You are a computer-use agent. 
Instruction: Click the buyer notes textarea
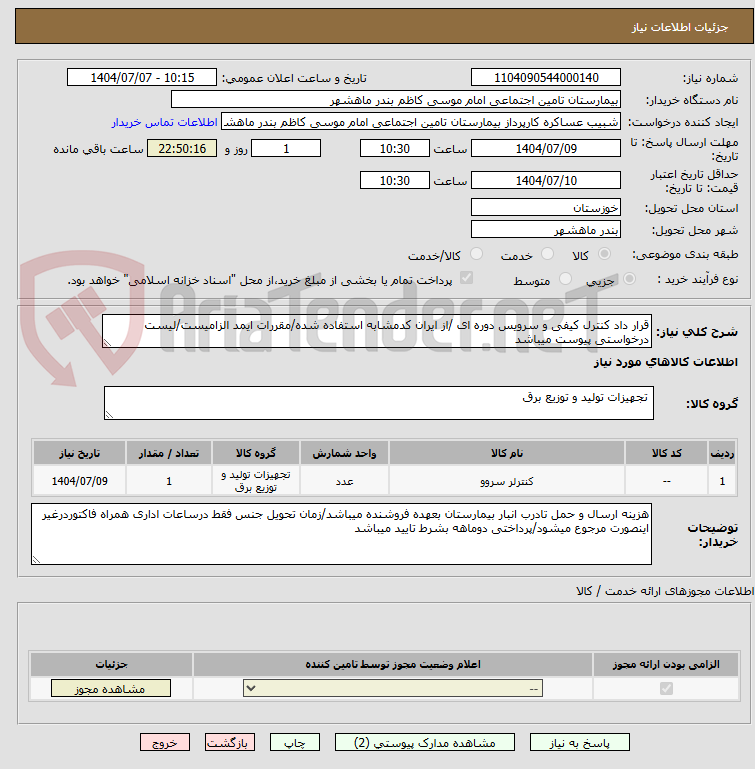(x=341, y=534)
